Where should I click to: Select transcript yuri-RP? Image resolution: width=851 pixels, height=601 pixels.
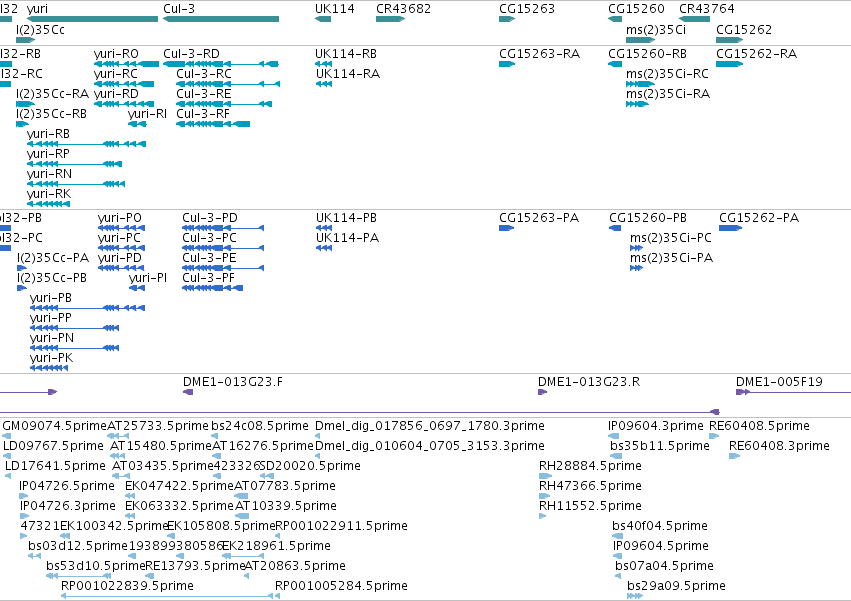tap(74, 164)
